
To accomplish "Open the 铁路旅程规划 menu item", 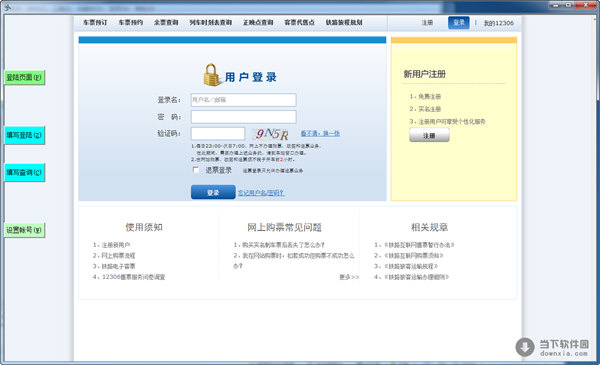I will point(344,23).
